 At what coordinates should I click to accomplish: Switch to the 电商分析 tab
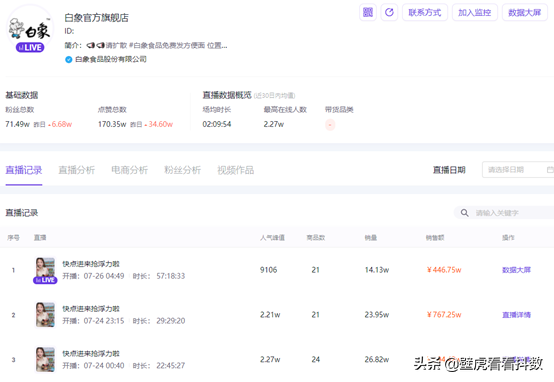tap(130, 170)
